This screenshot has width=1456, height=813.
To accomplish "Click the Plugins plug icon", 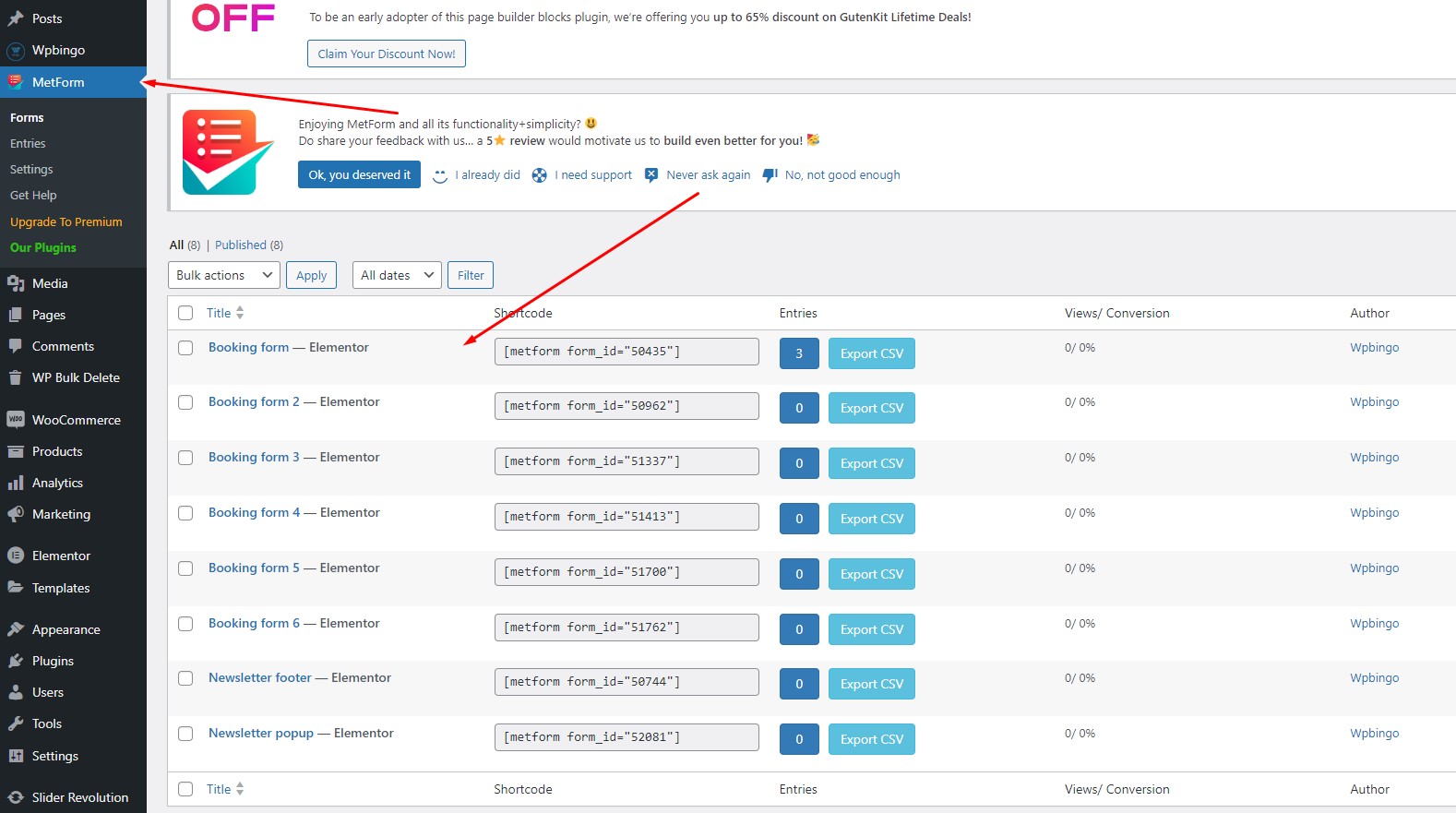I will point(16,661).
